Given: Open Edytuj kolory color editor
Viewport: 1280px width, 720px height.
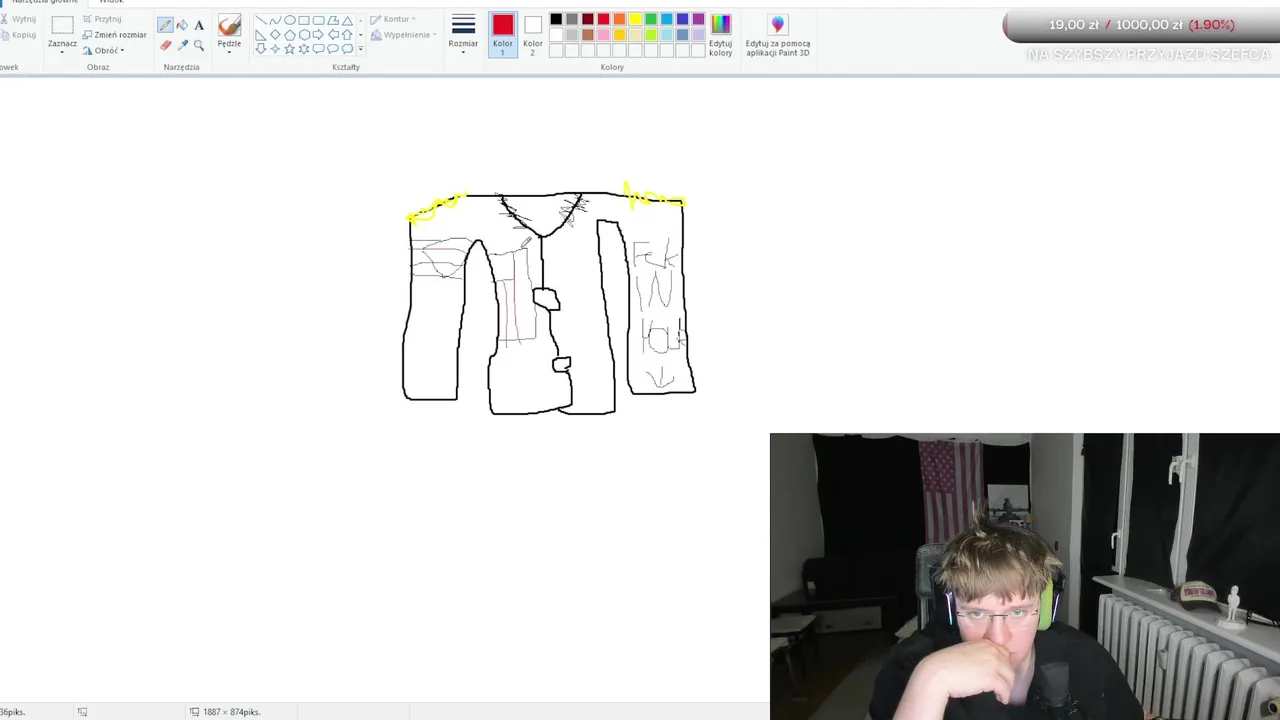Looking at the screenshot, I should coord(720,33).
